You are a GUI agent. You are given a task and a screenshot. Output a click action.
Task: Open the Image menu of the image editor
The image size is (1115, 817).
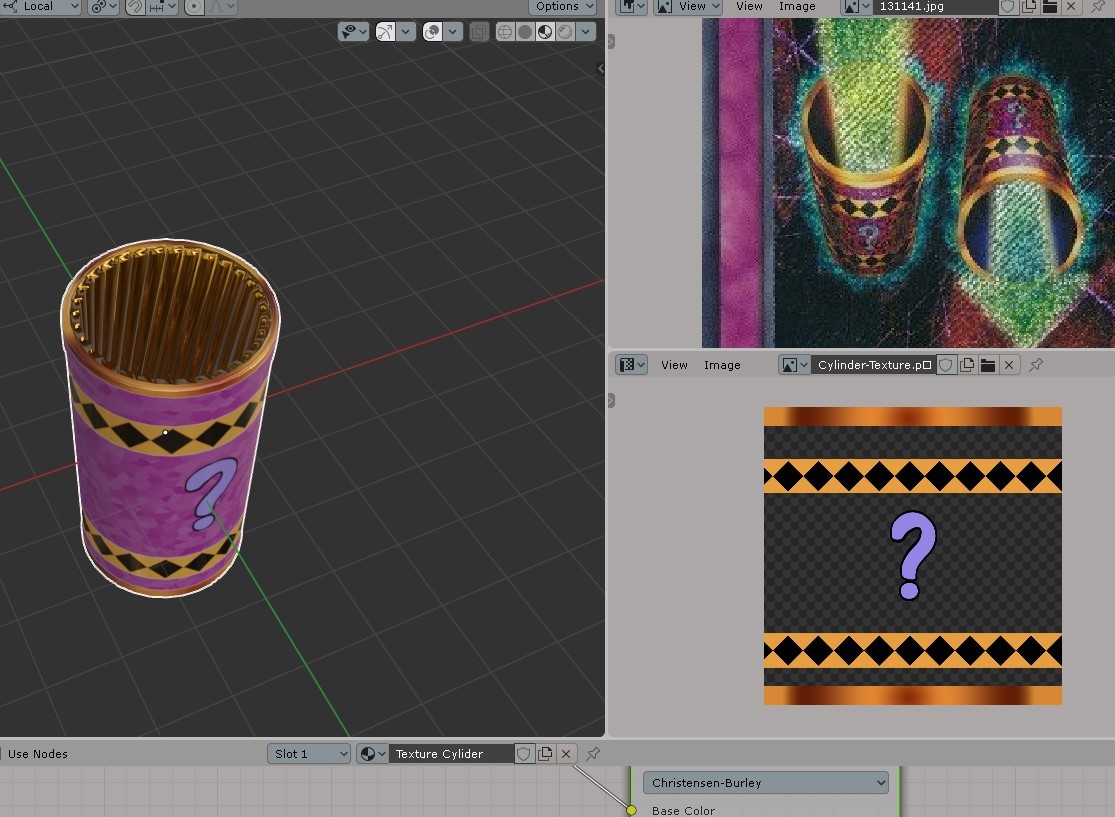(x=797, y=7)
